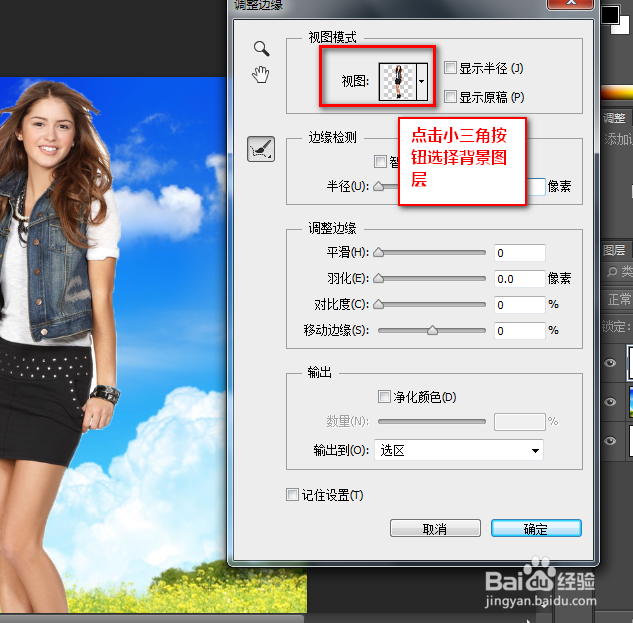Click the disabled 数量(N) amount field
633x623 pixels.
pos(520,422)
